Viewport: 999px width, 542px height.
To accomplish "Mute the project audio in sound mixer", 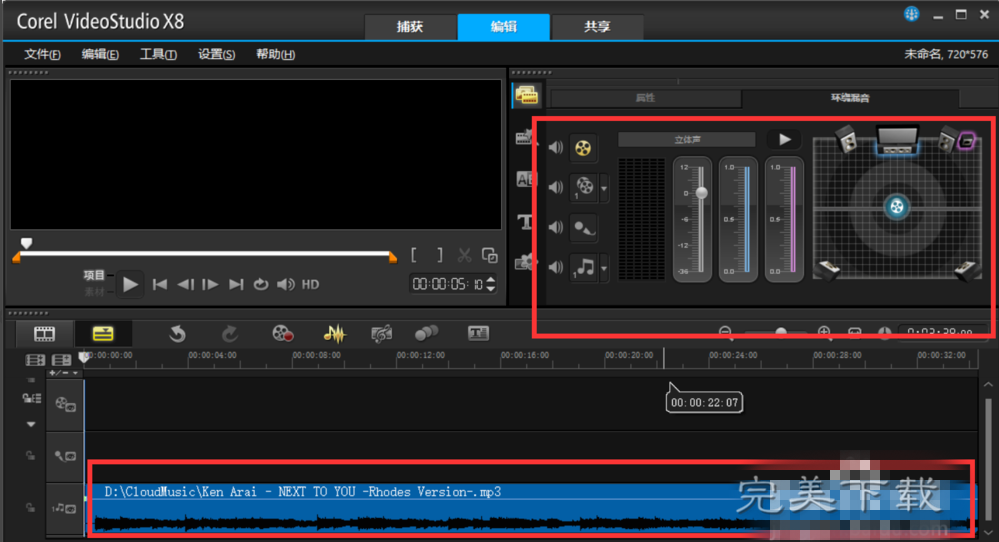I will point(556,148).
